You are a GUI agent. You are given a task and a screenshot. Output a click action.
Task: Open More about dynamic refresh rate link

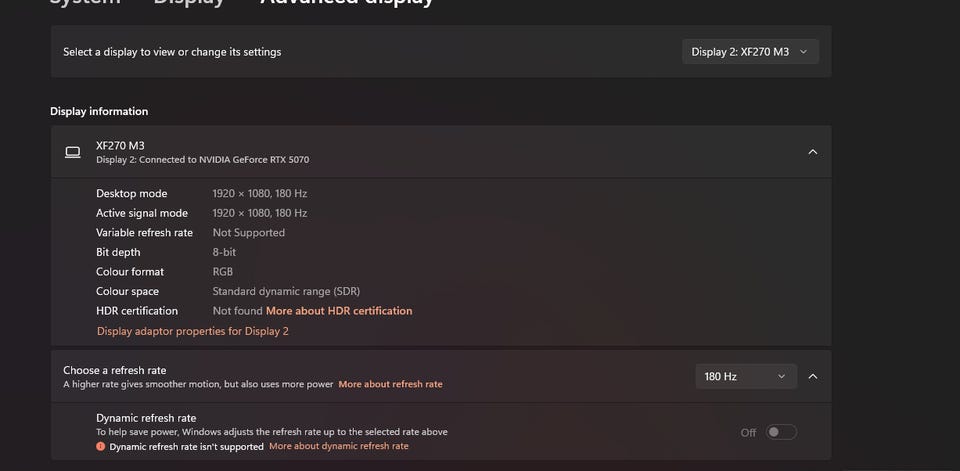tap(338, 446)
